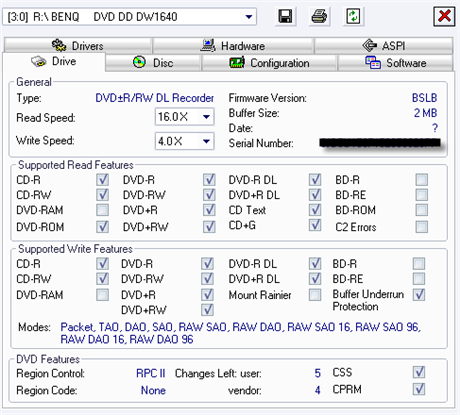
Task: Toggle DVD-RAM read feature checkbox
Action: (x=102, y=210)
